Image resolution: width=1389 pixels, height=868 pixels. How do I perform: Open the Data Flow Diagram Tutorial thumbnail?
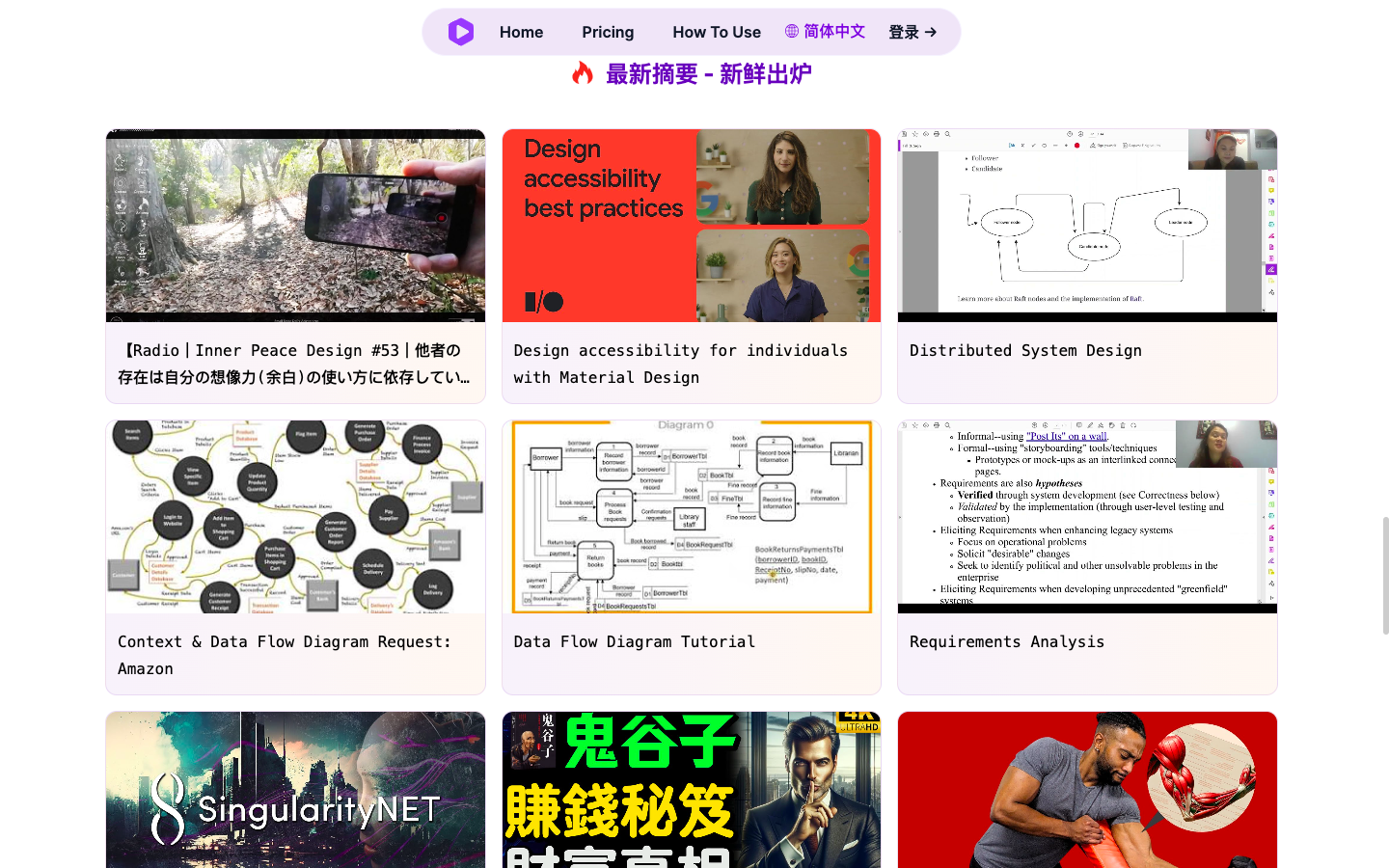[692, 517]
